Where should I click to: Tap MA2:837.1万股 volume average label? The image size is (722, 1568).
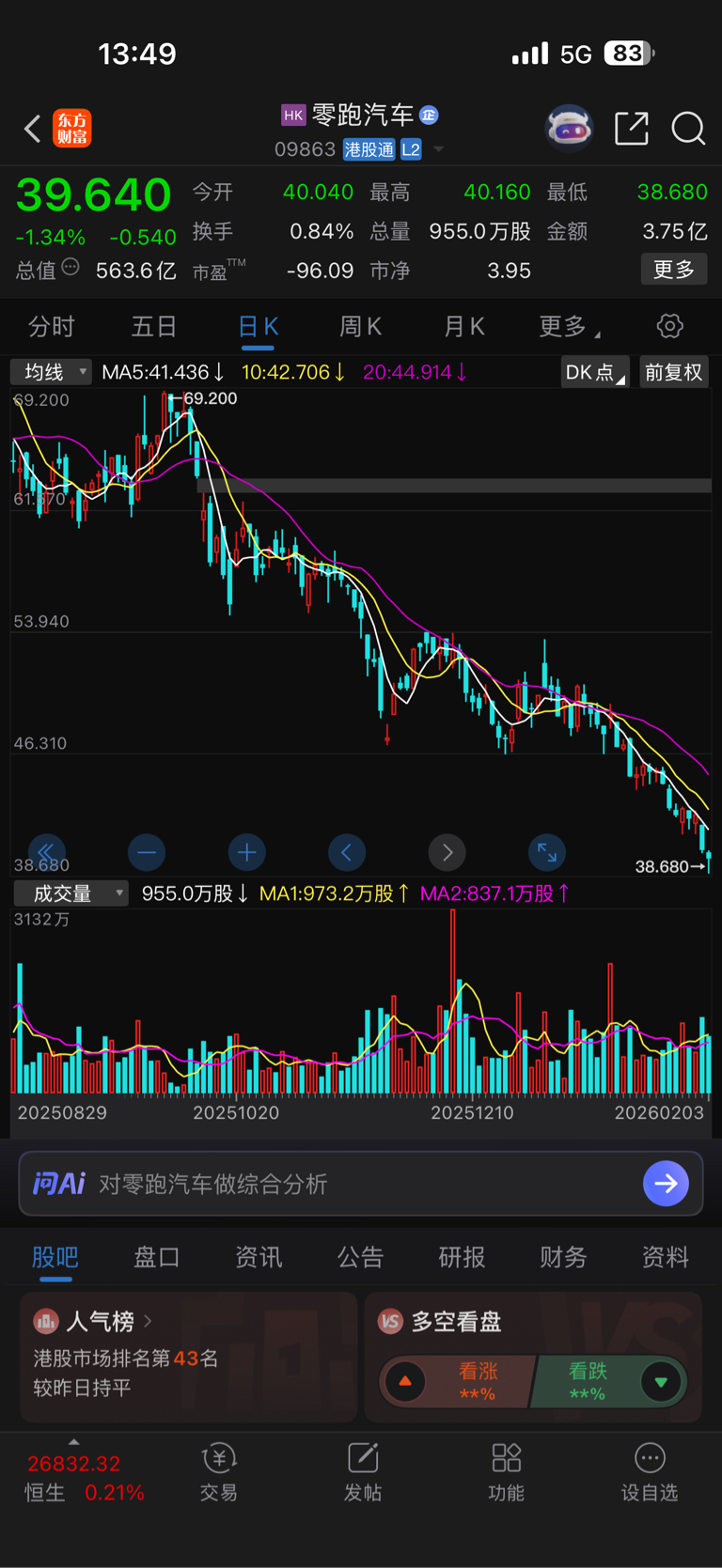pyautogui.click(x=494, y=893)
